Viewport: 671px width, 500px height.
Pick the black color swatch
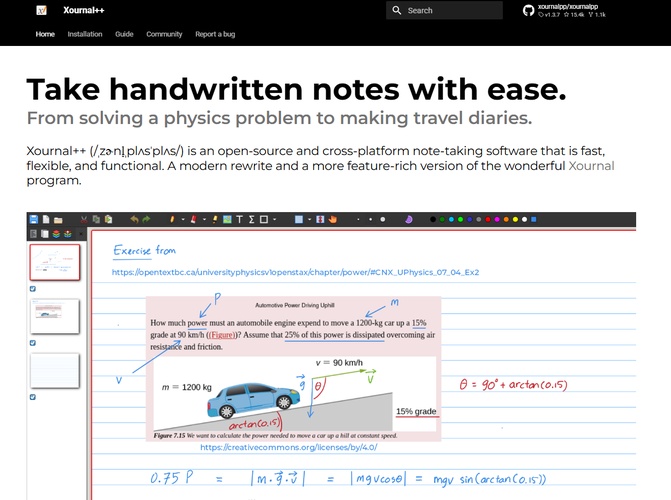pos(433,220)
